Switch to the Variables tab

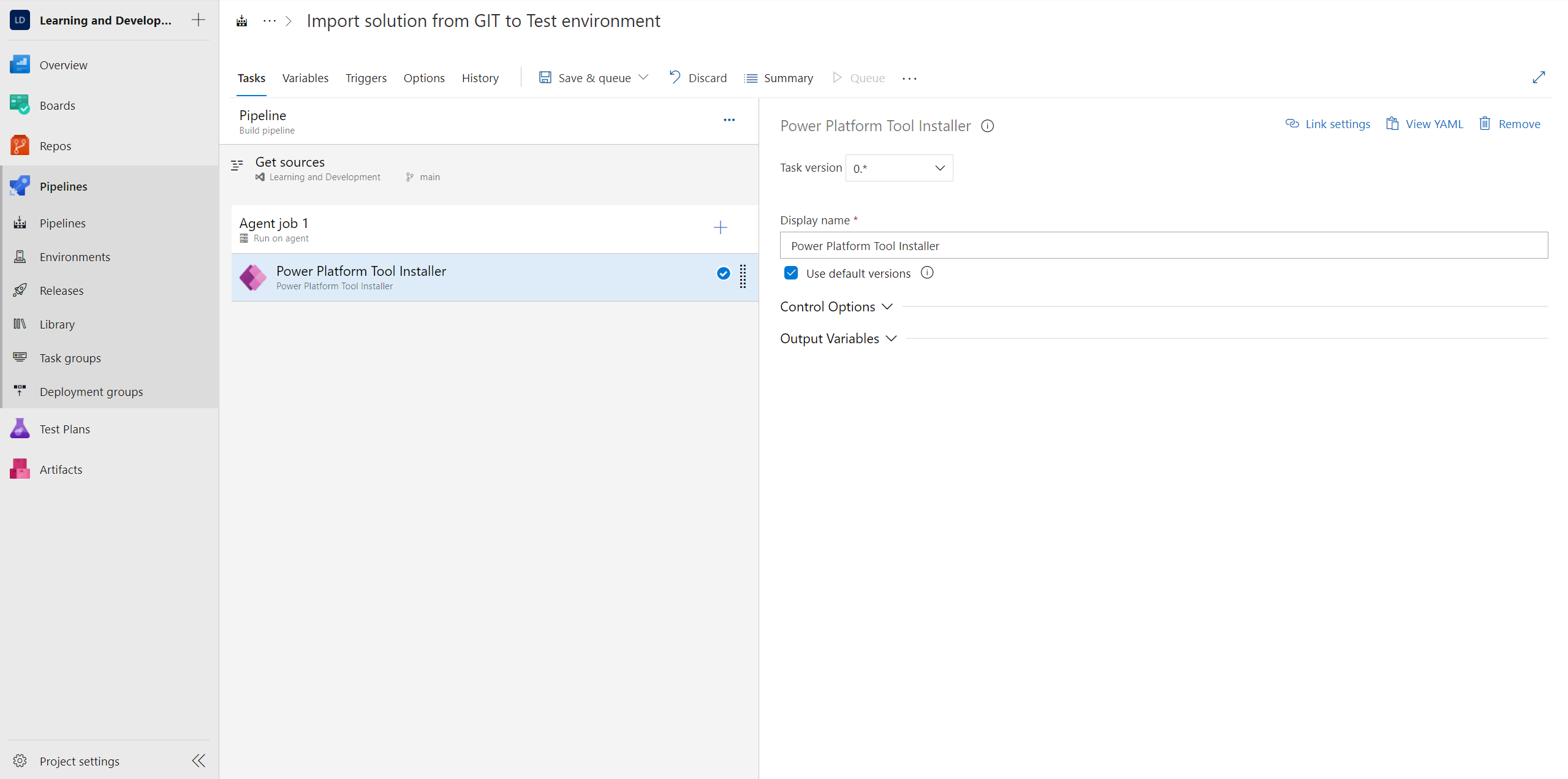[305, 78]
